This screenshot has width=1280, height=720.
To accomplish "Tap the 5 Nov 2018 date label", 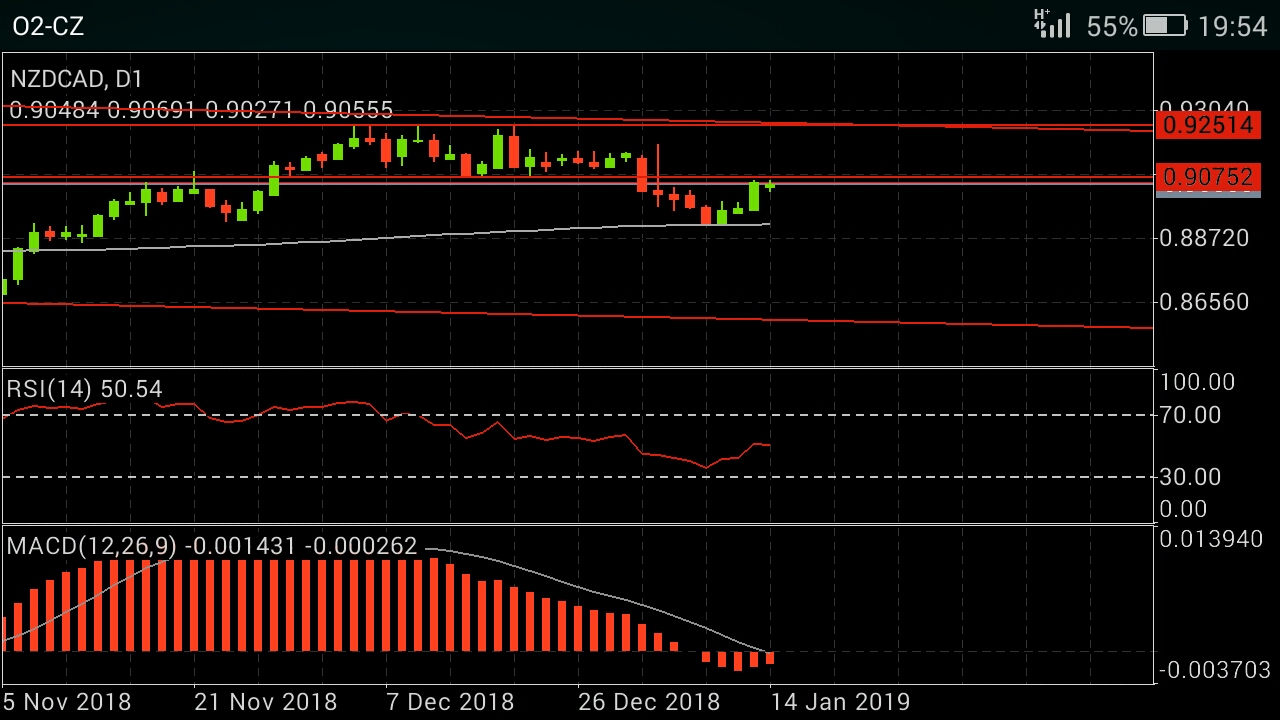I will pyautogui.click(x=67, y=702).
